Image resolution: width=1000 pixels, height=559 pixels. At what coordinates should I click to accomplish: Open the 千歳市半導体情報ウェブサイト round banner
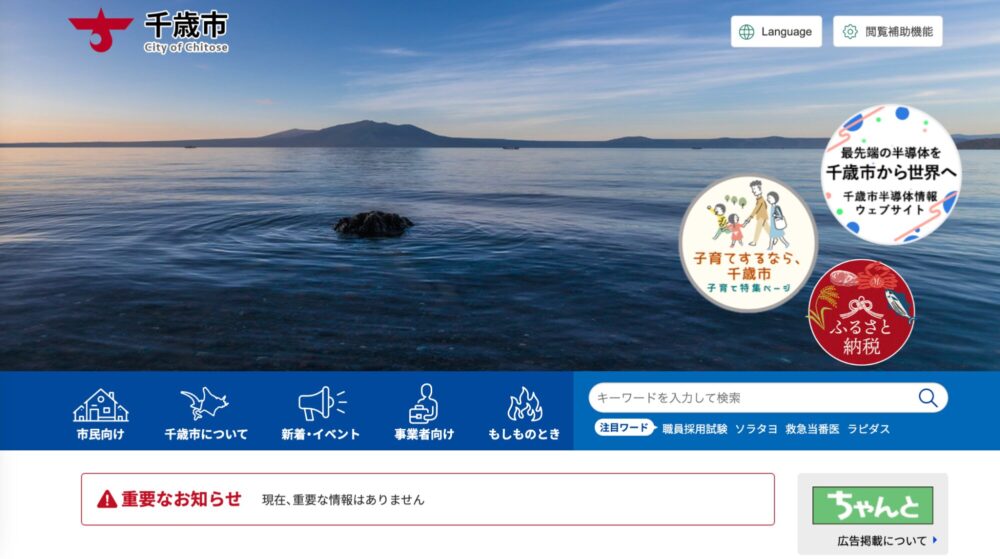[x=890, y=175]
